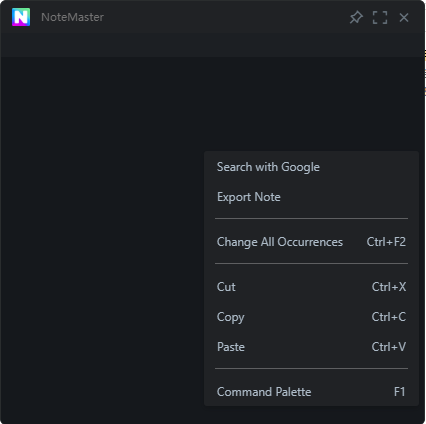Click the empty title bar between title and pin
The height and width of the screenshot is (424, 426).
point(227,17)
